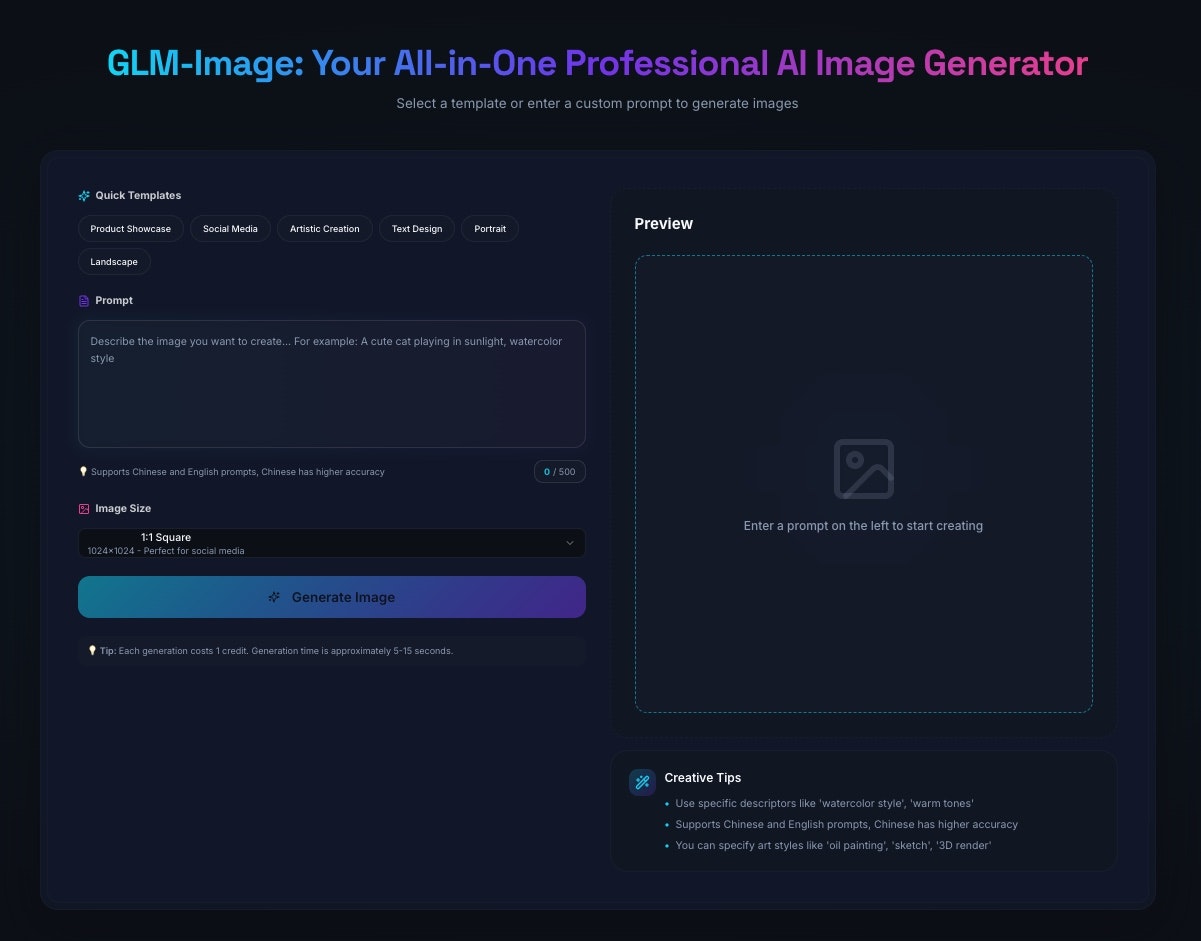Click the sparkle icon beside Quick Templates

82,195
